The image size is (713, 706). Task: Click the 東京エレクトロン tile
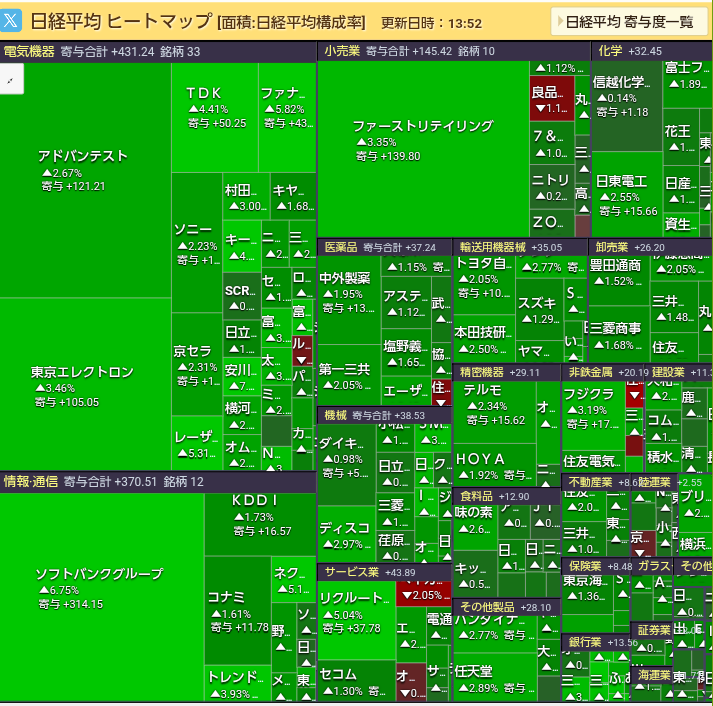coord(85,384)
